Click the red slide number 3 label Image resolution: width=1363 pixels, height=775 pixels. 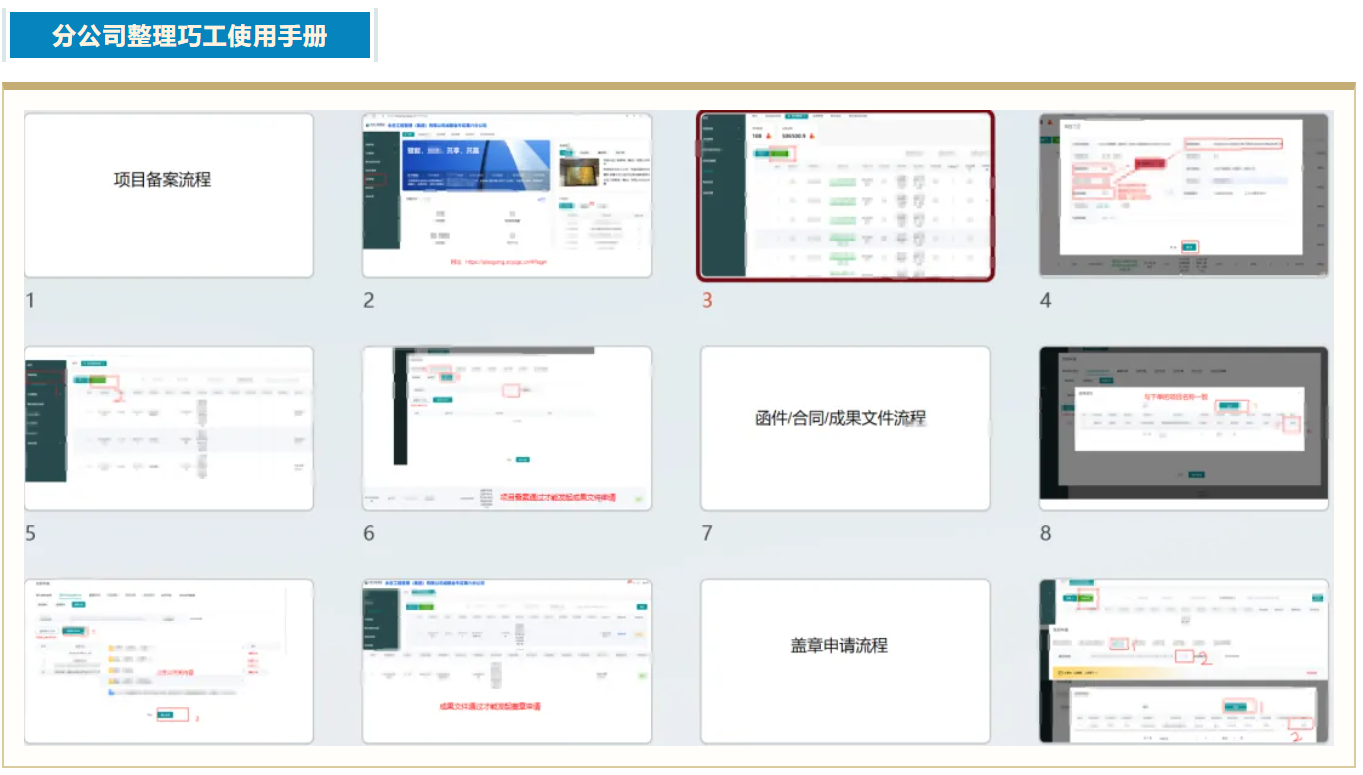707,300
